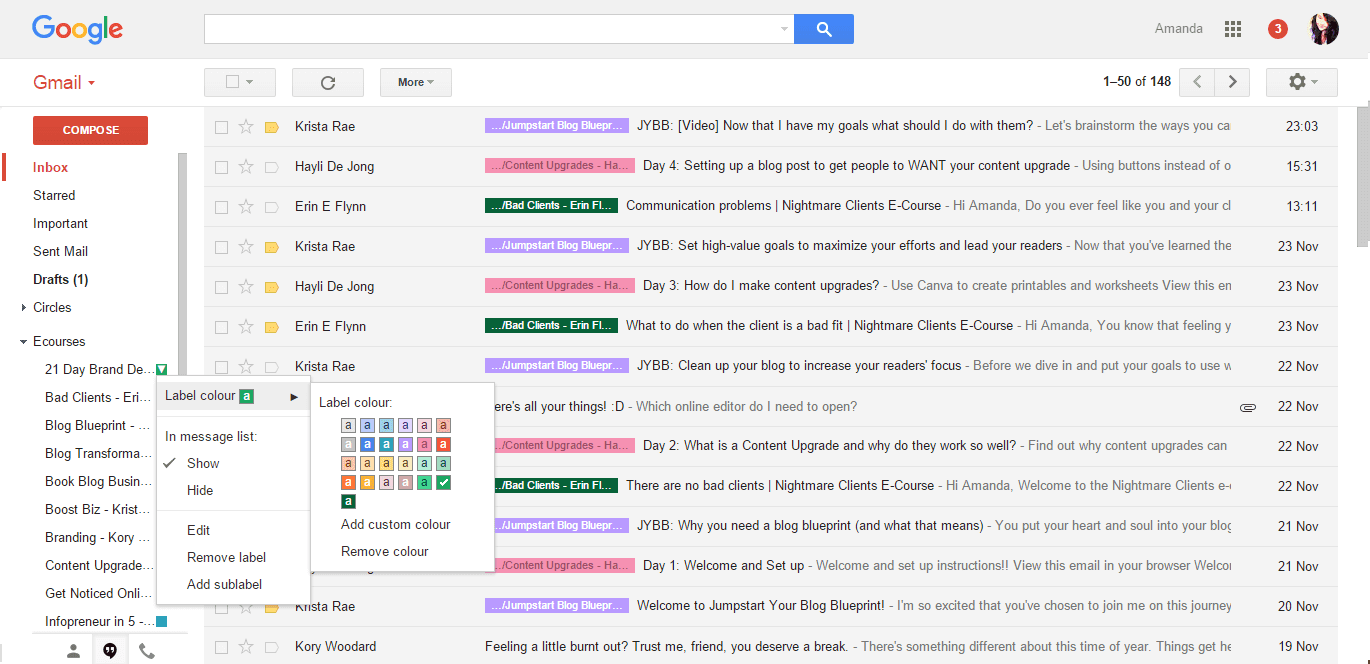
Task: Choose Add custom colour
Action: (x=396, y=524)
